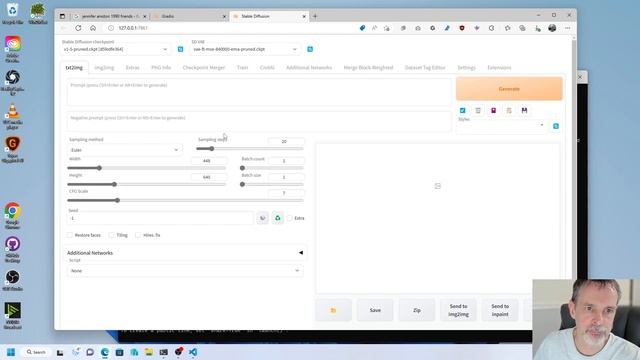Viewport: 640px width, 360px height.
Task: Click the Send to inpaint button
Action: pos(500,310)
